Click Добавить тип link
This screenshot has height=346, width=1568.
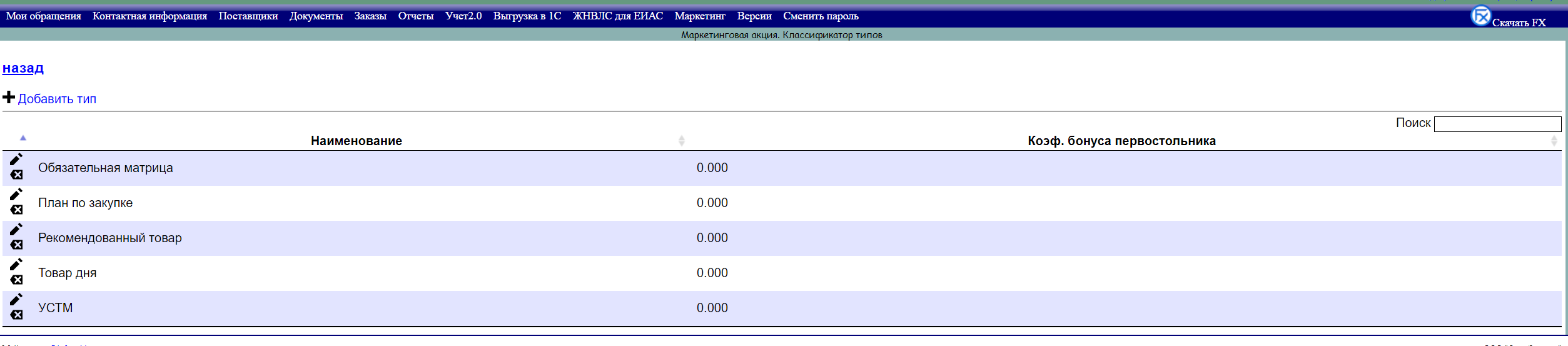pos(57,99)
